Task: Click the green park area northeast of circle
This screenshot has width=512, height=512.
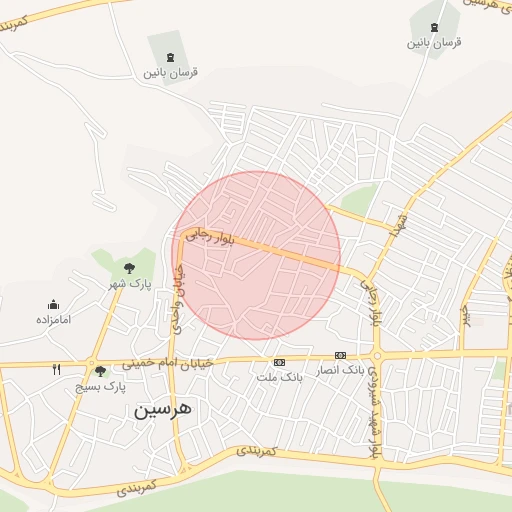Action: click(x=358, y=199)
